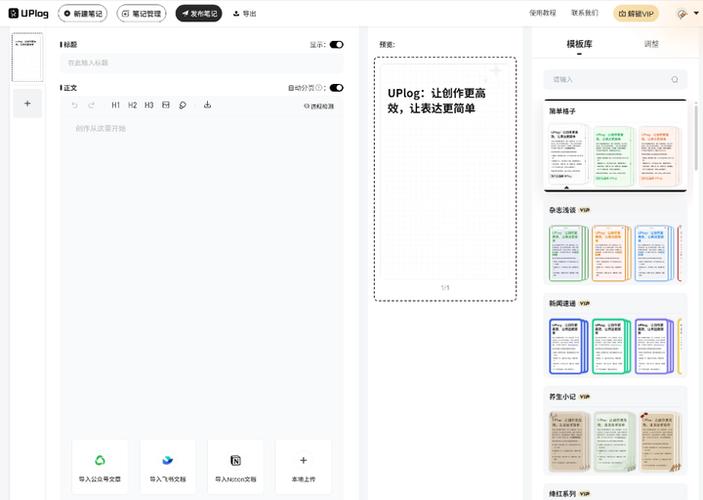Screen dimensions: 703x500
Task: Select the blue 新闻速递 template
Action: pos(568,346)
